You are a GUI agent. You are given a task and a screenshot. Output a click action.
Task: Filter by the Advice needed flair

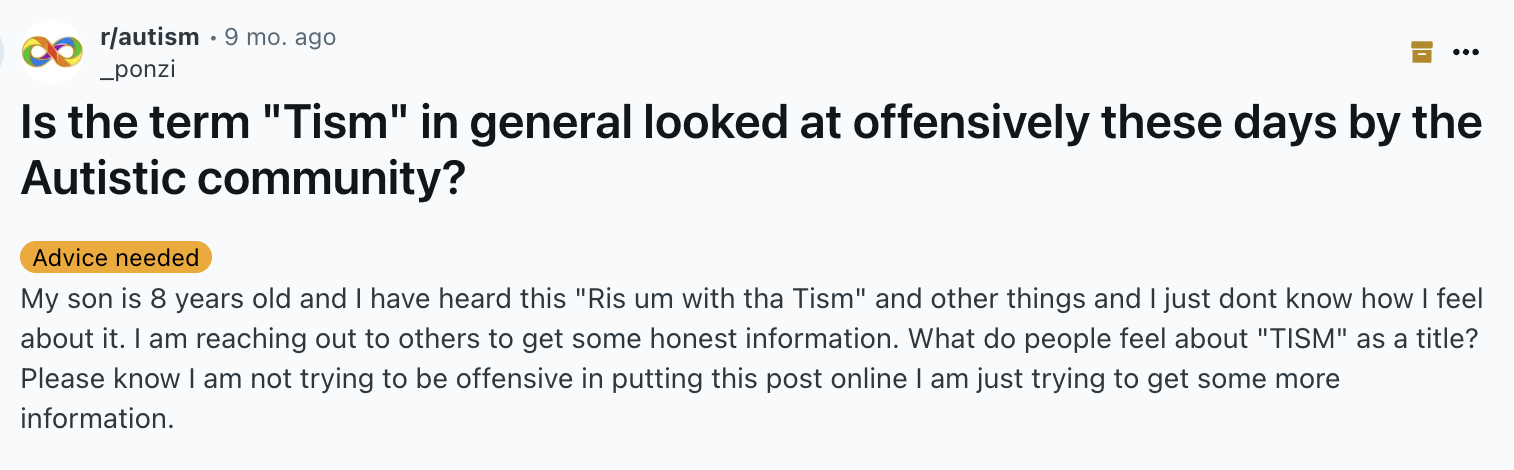pos(116,257)
